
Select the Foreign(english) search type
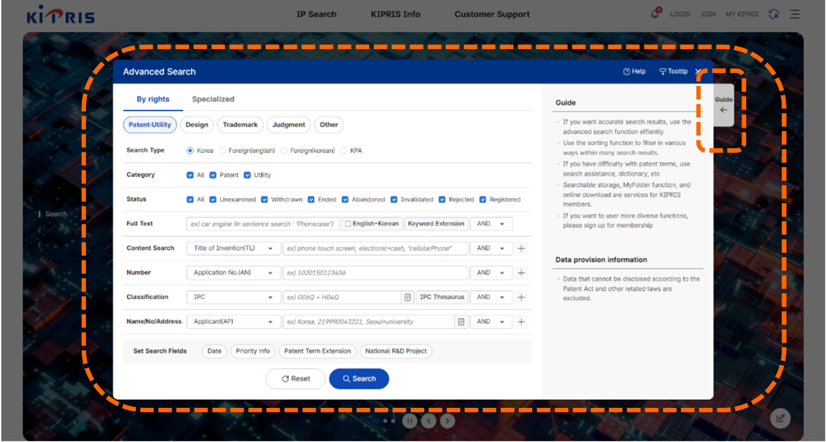click(223, 151)
